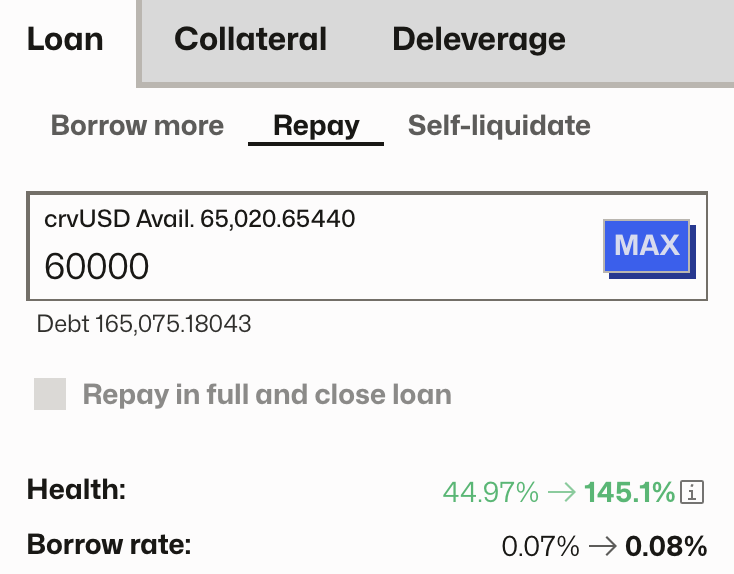This screenshot has height=574, width=734.
Task: Click the current borrow rate 0.07%
Action: click(x=540, y=547)
